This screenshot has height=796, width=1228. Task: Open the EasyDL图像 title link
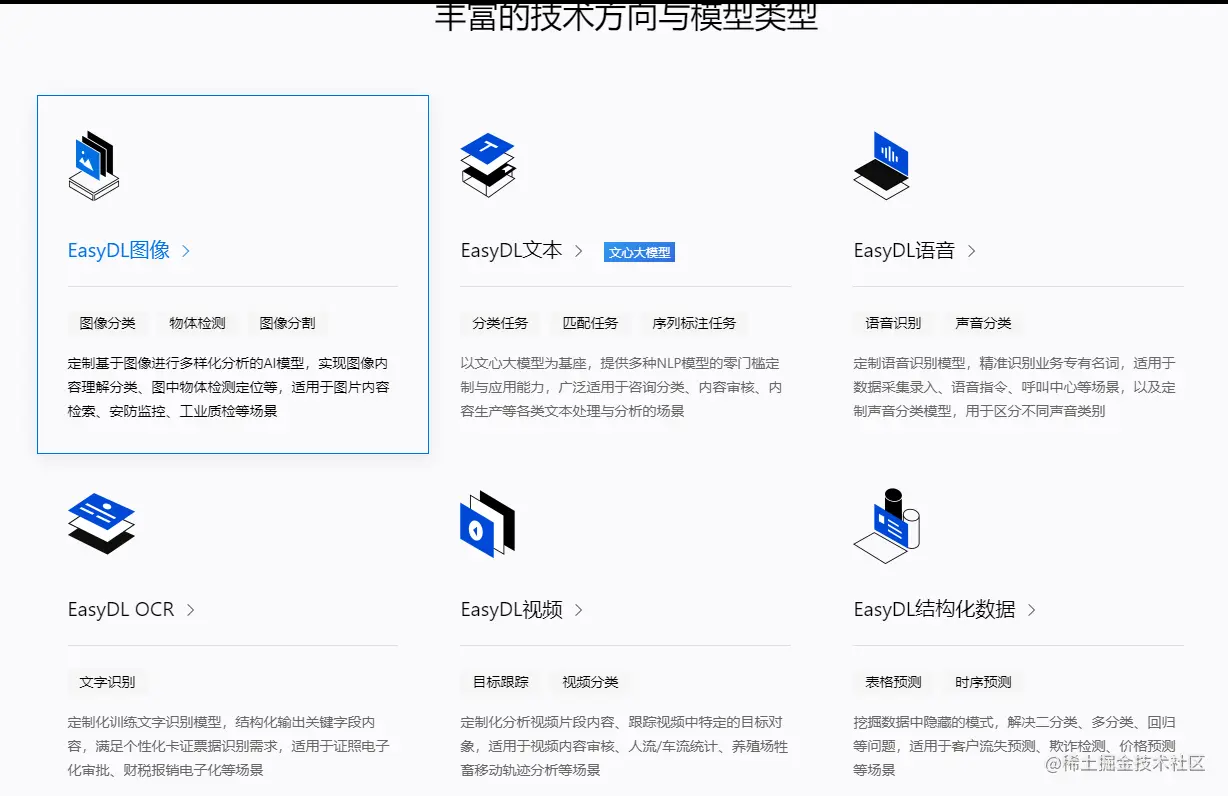coord(119,250)
